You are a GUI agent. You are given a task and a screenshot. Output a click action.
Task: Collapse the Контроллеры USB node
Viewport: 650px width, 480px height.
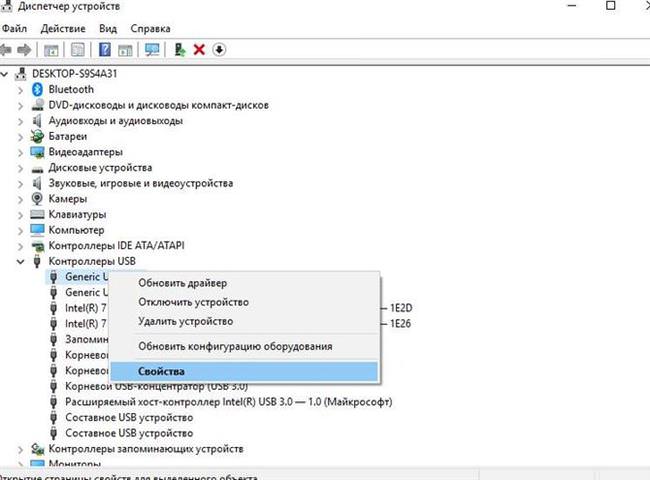coord(20,262)
